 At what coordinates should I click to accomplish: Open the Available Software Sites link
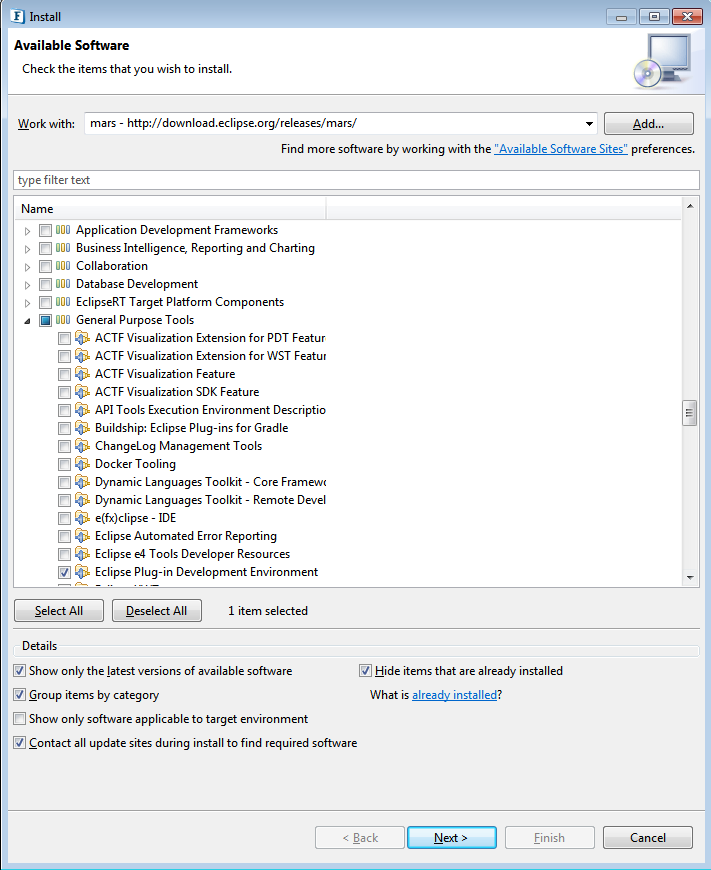(x=561, y=149)
